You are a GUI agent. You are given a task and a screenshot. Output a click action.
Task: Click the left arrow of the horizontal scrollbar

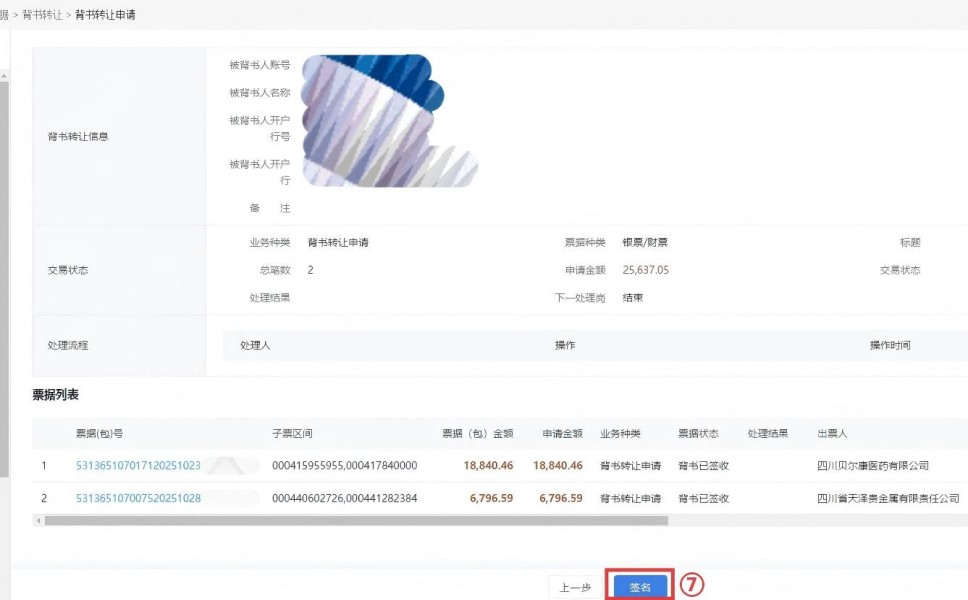(x=38, y=520)
